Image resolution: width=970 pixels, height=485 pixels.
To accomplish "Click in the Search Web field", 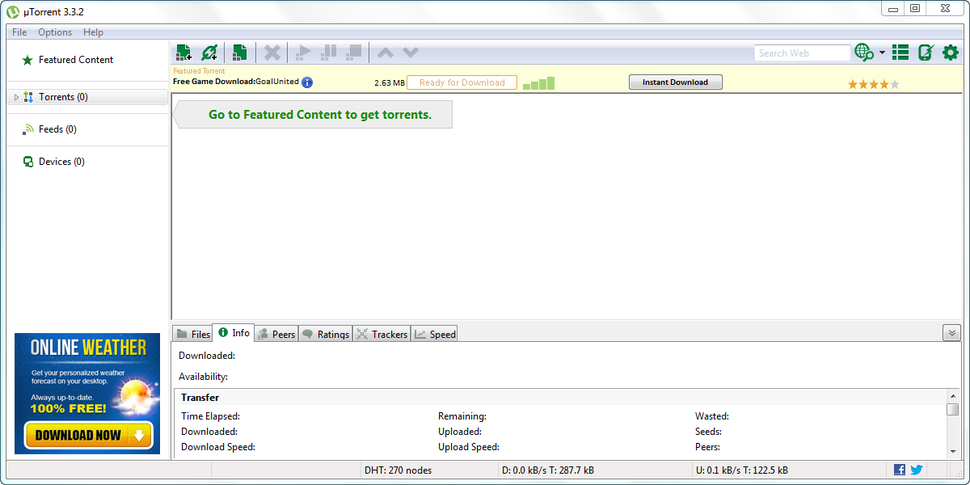I will pos(801,53).
